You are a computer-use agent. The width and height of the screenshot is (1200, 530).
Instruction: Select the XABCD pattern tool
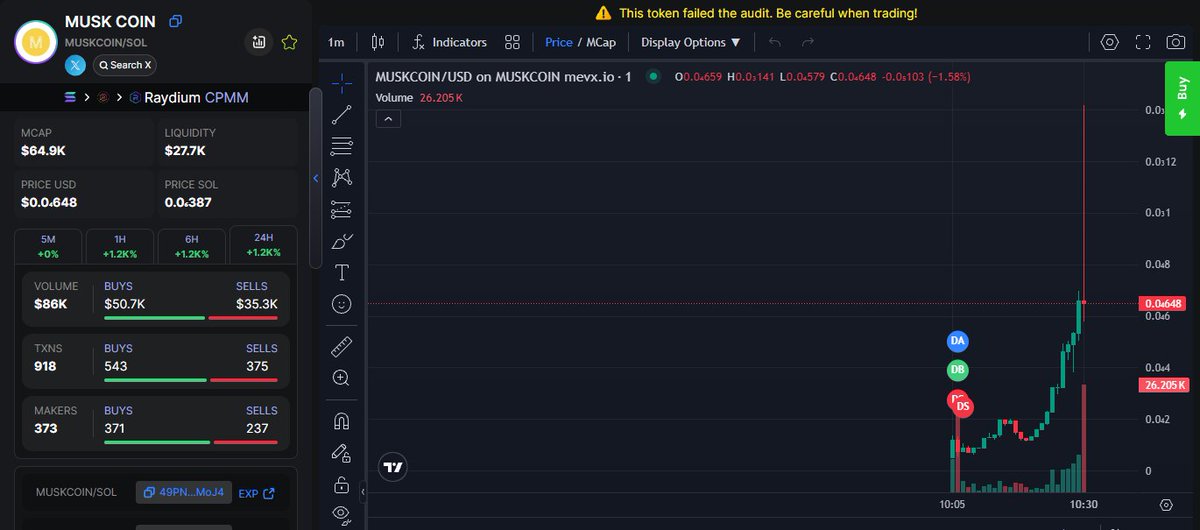click(341, 178)
